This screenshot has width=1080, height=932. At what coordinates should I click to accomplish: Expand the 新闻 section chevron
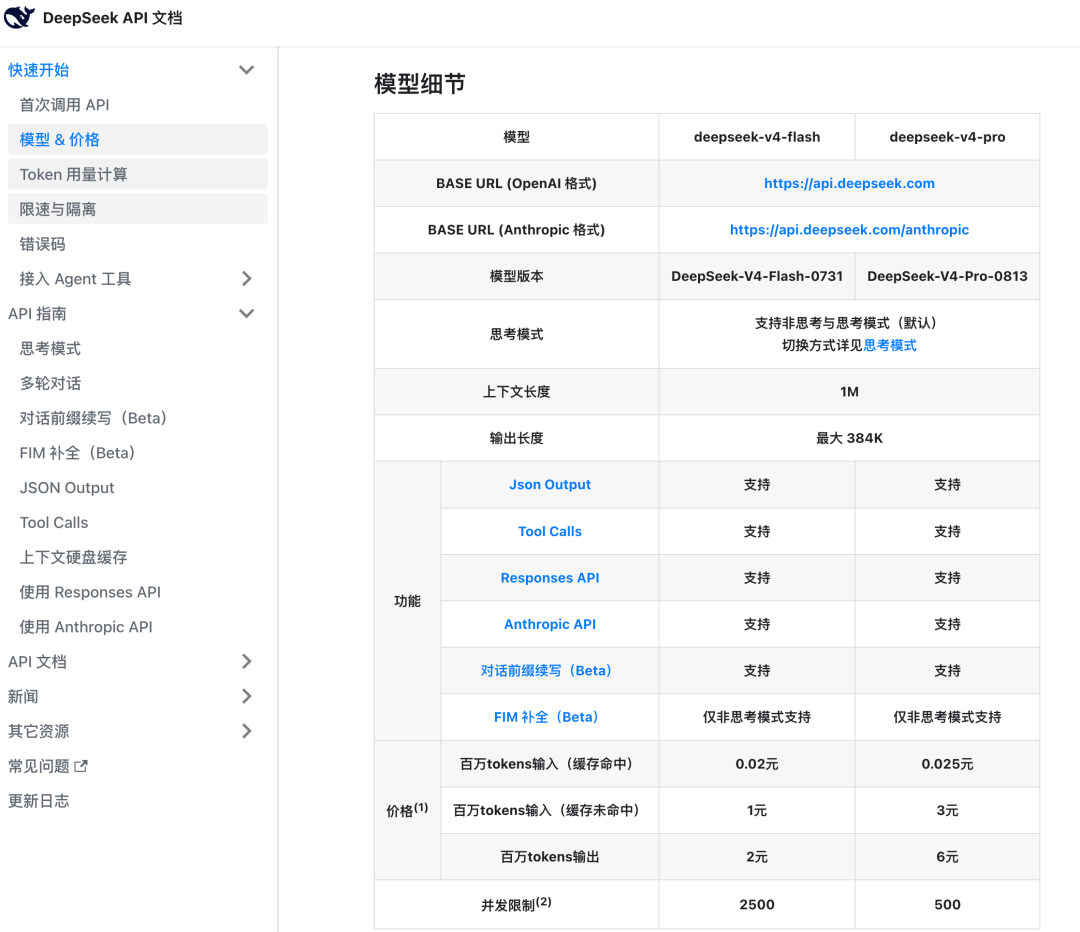pos(247,696)
